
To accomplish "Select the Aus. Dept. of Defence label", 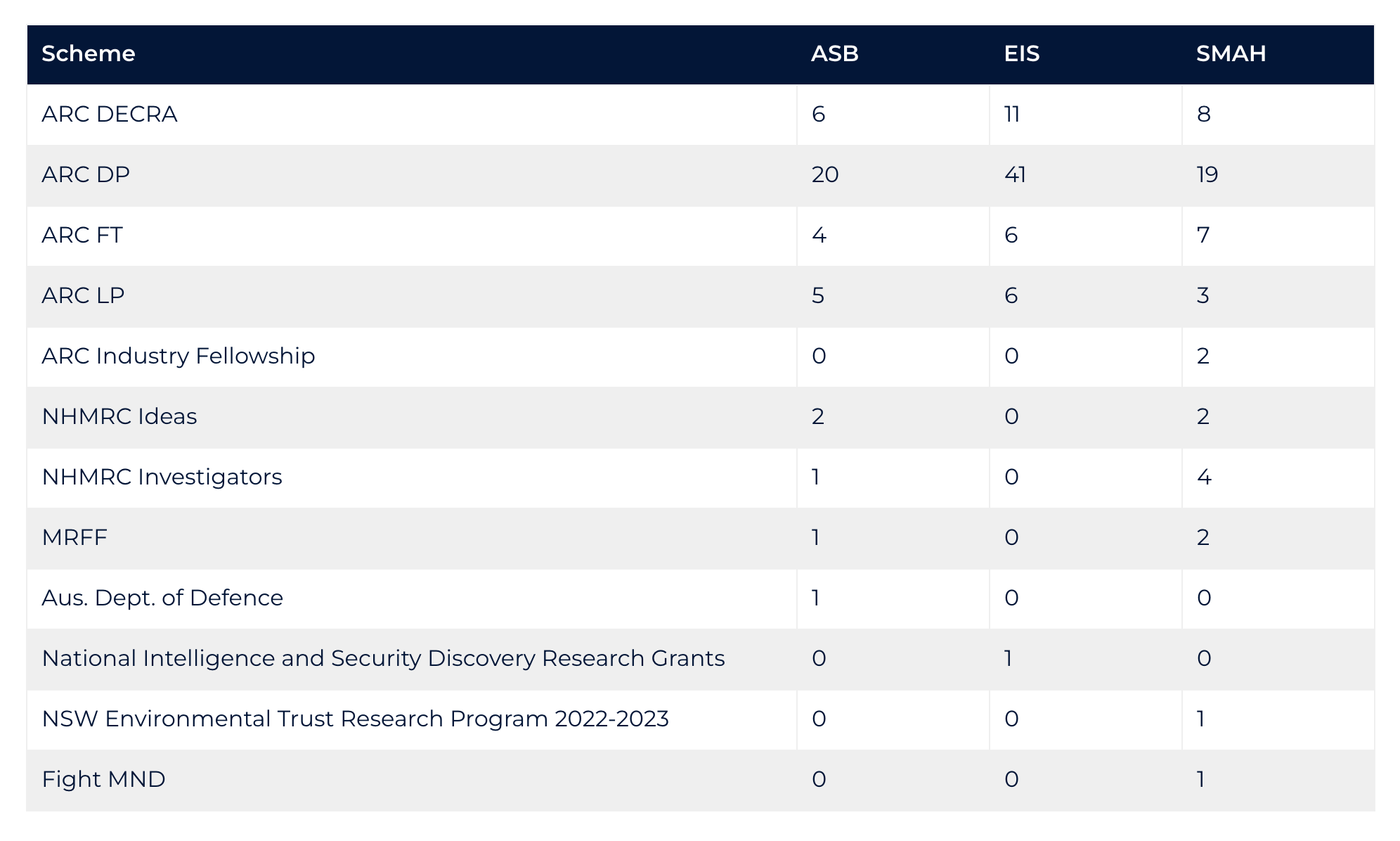I will pos(162,598).
